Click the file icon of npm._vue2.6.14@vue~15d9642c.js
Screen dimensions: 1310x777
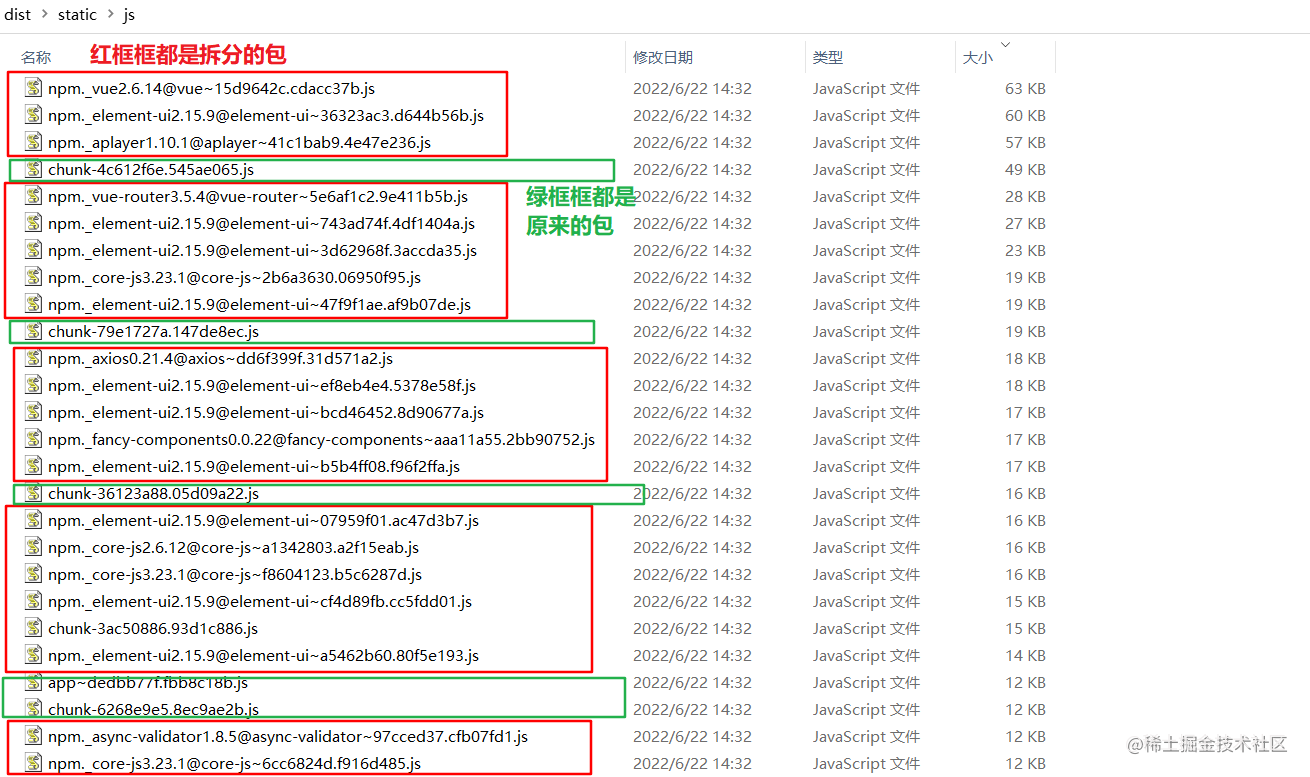[x=33, y=88]
